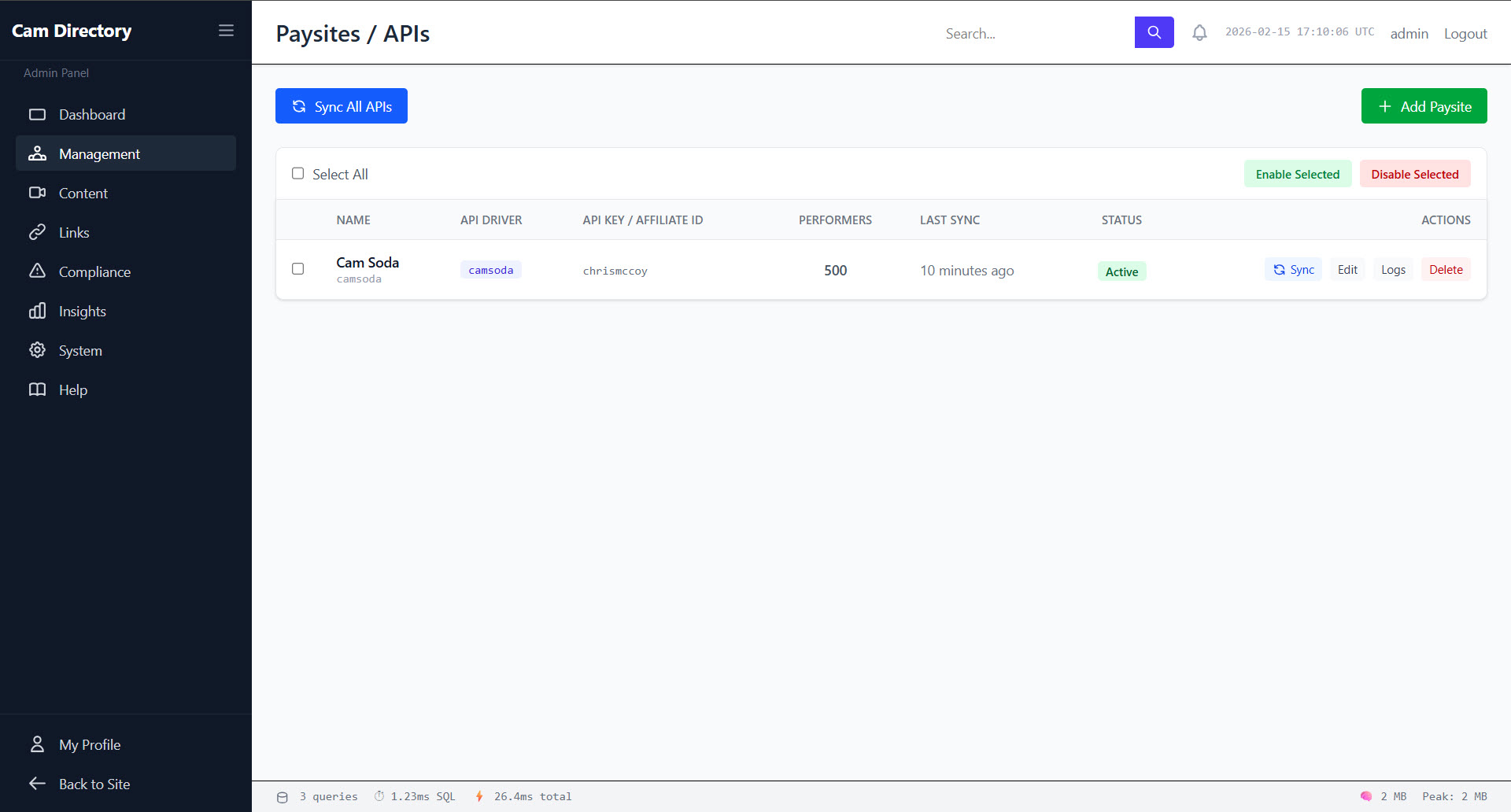Screen dimensions: 1511x812
Task: Delete the Cam Soda paysite
Action: pyautogui.click(x=1446, y=270)
